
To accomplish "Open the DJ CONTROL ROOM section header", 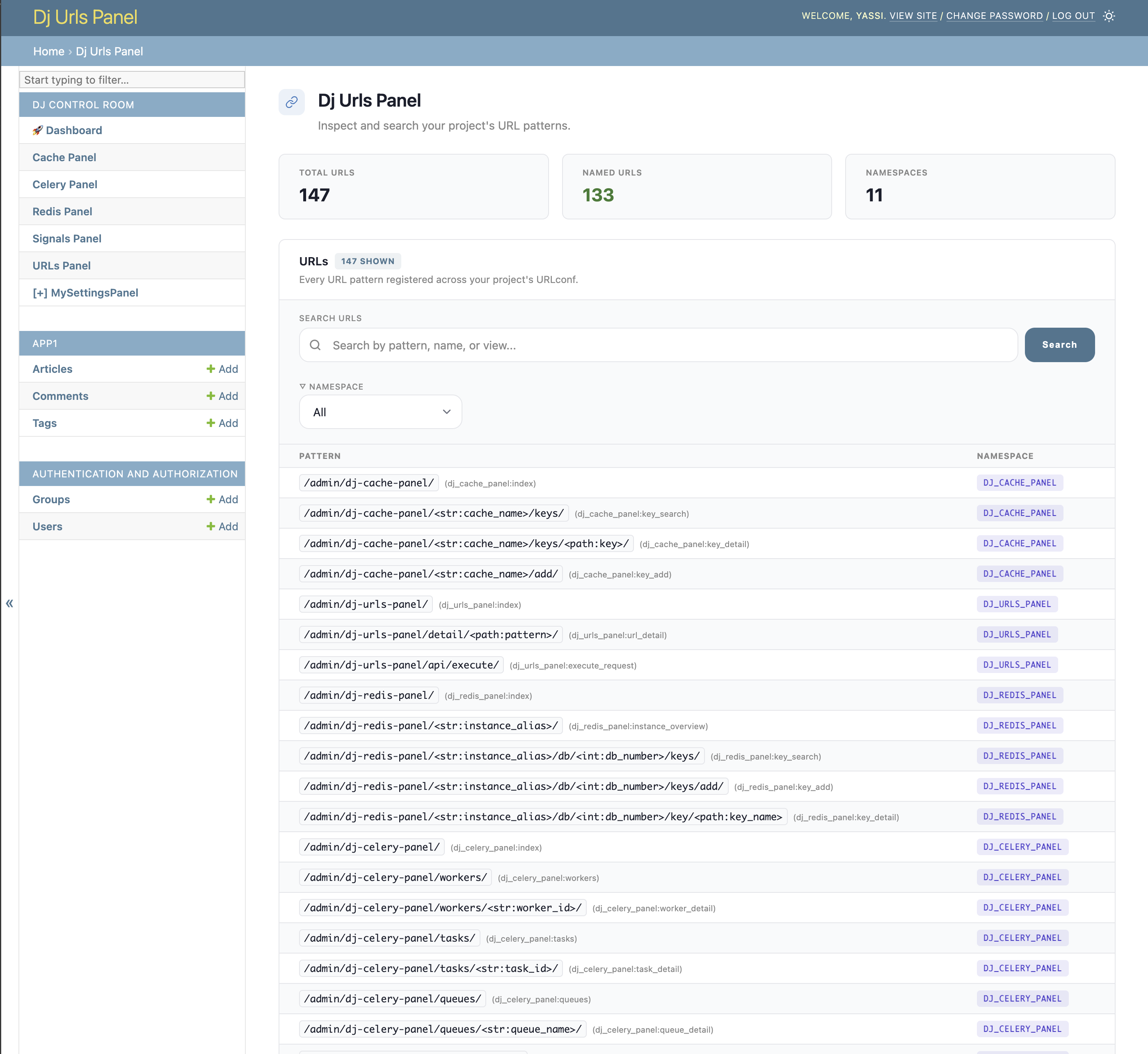I will click(83, 105).
